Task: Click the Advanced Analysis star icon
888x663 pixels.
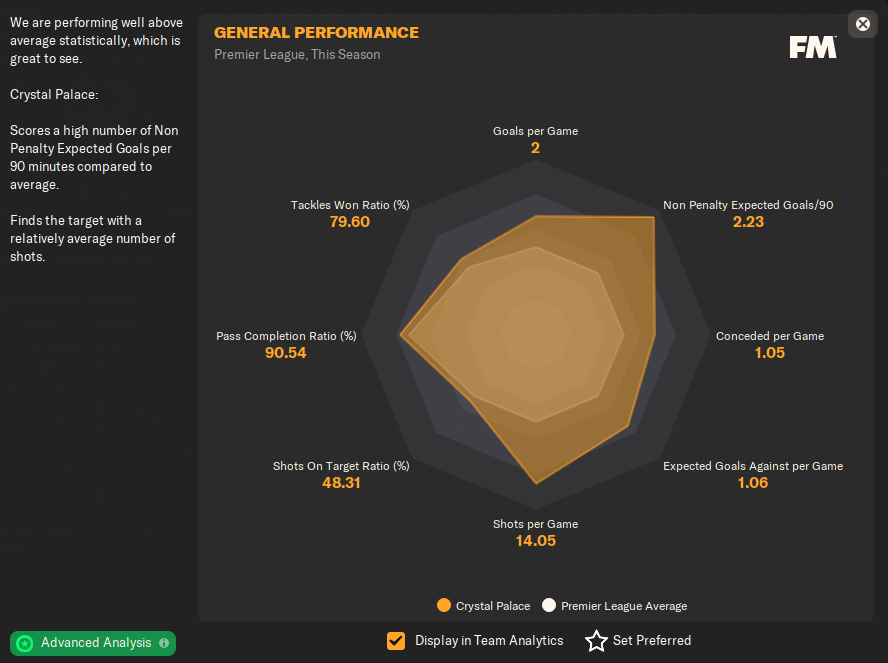Action: [25, 643]
